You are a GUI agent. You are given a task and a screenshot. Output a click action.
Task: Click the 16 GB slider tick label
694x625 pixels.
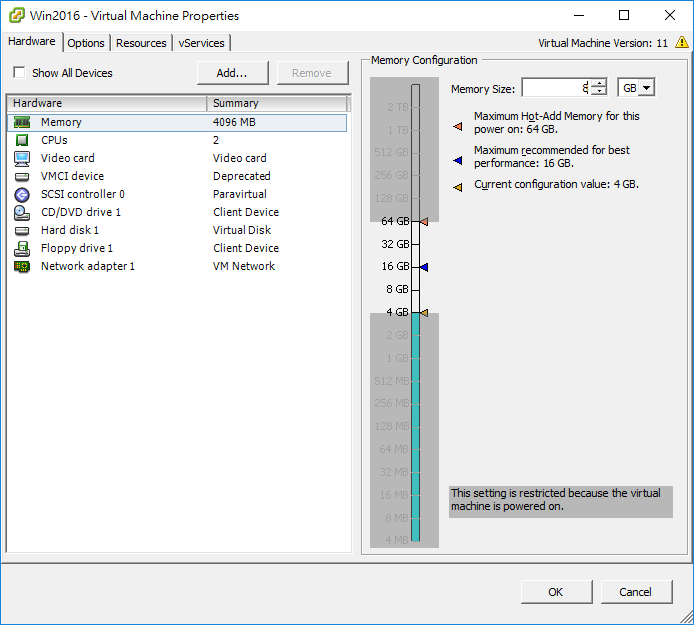pos(395,266)
